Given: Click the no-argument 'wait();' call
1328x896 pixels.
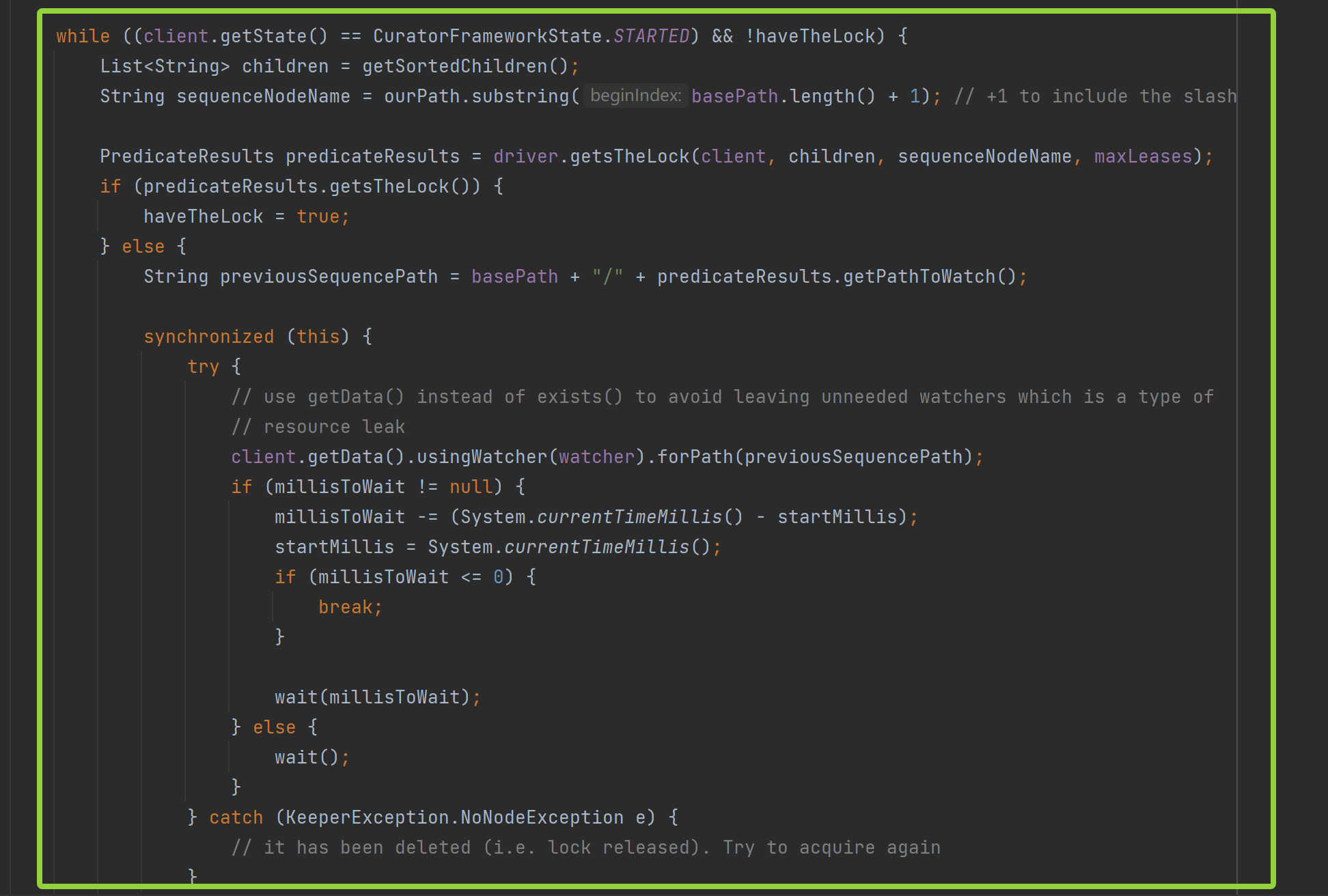Looking at the screenshot, I should pos(312,757).
